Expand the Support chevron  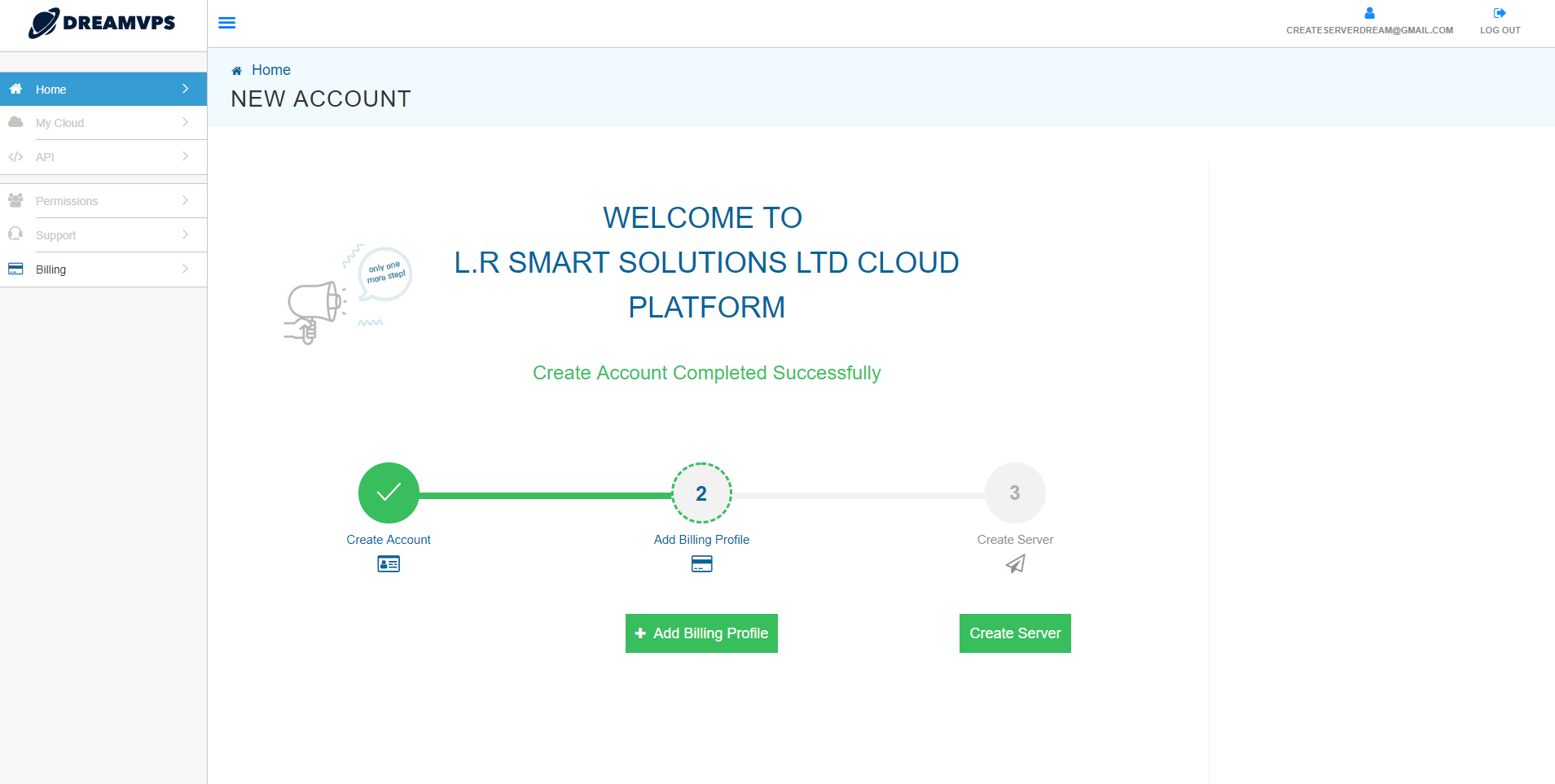[186, 234]
